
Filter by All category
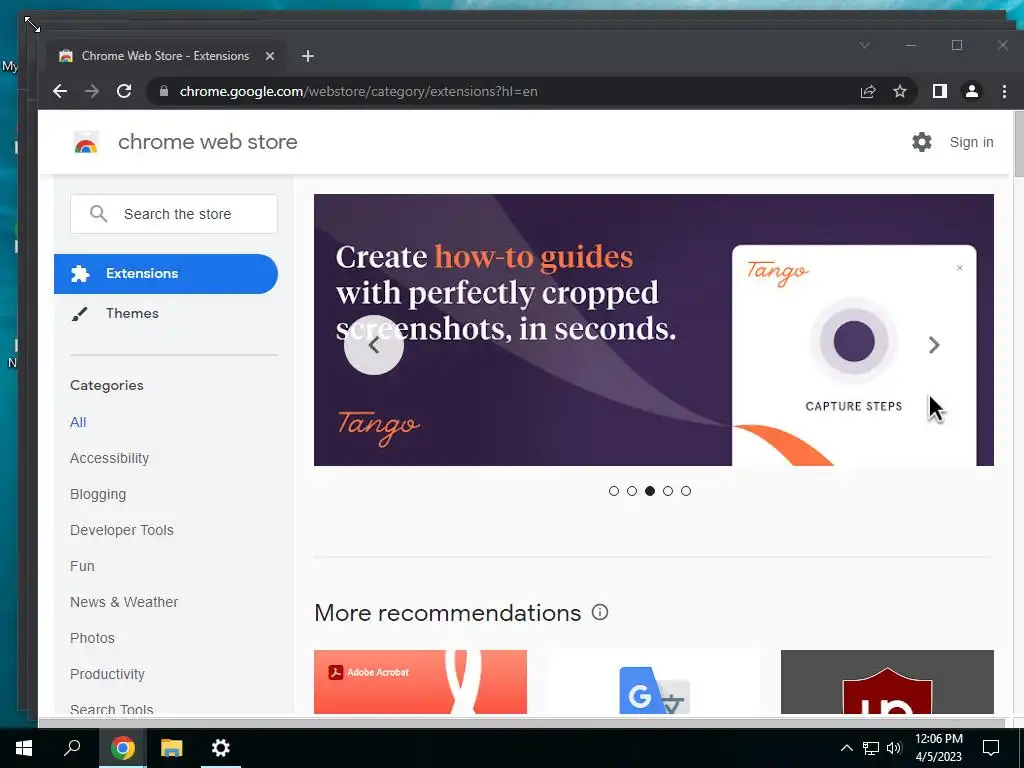(78, 422)
